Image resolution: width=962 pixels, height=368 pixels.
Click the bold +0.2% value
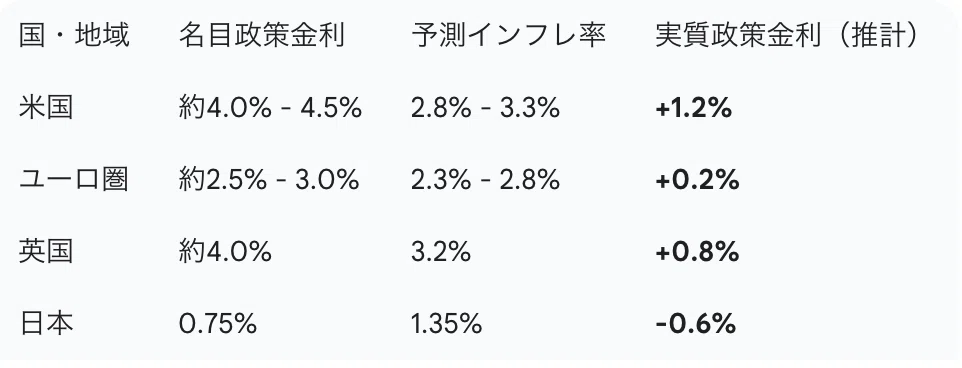696,180
